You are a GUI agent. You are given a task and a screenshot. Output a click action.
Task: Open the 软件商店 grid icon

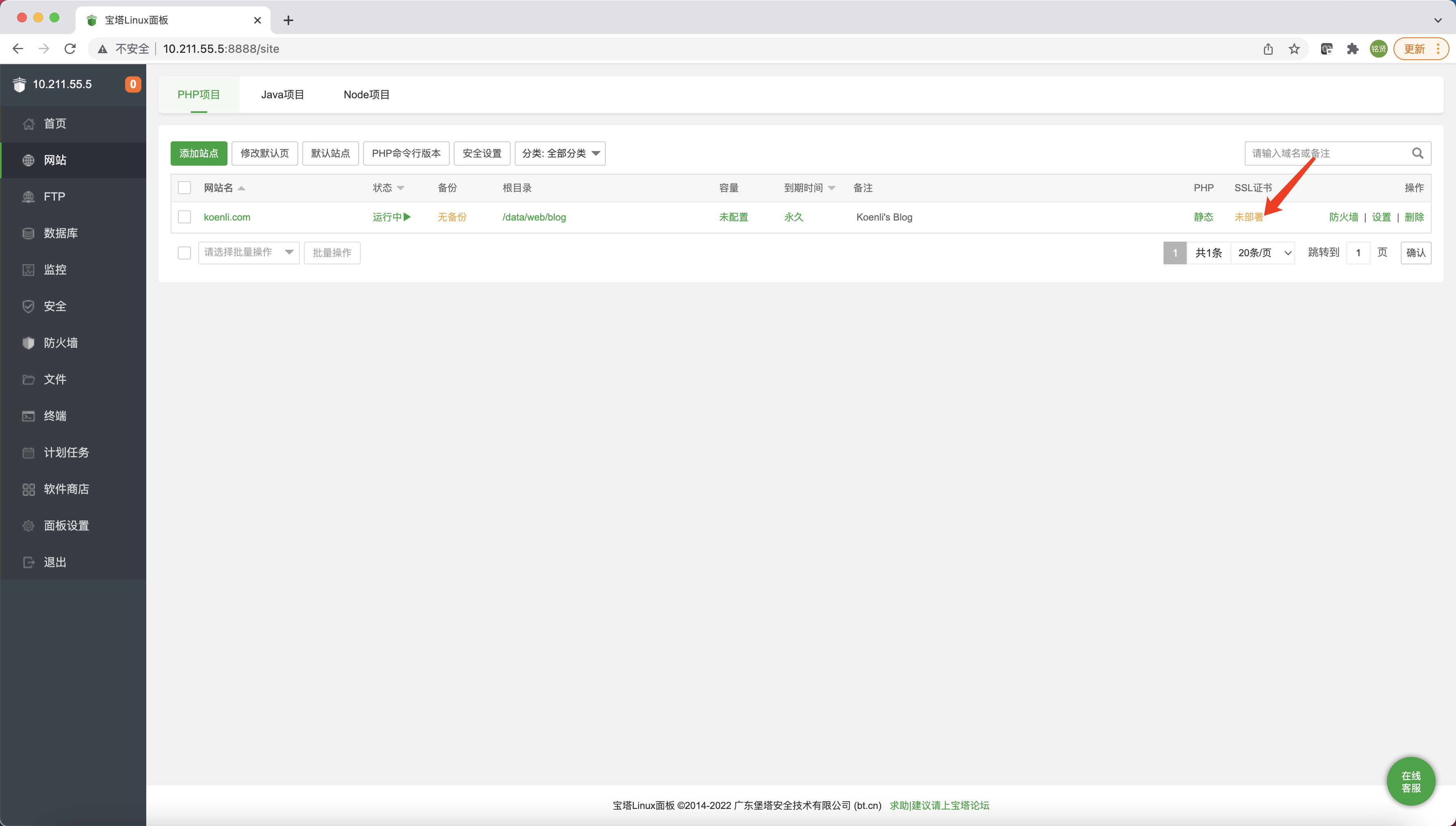coord(28,490)
